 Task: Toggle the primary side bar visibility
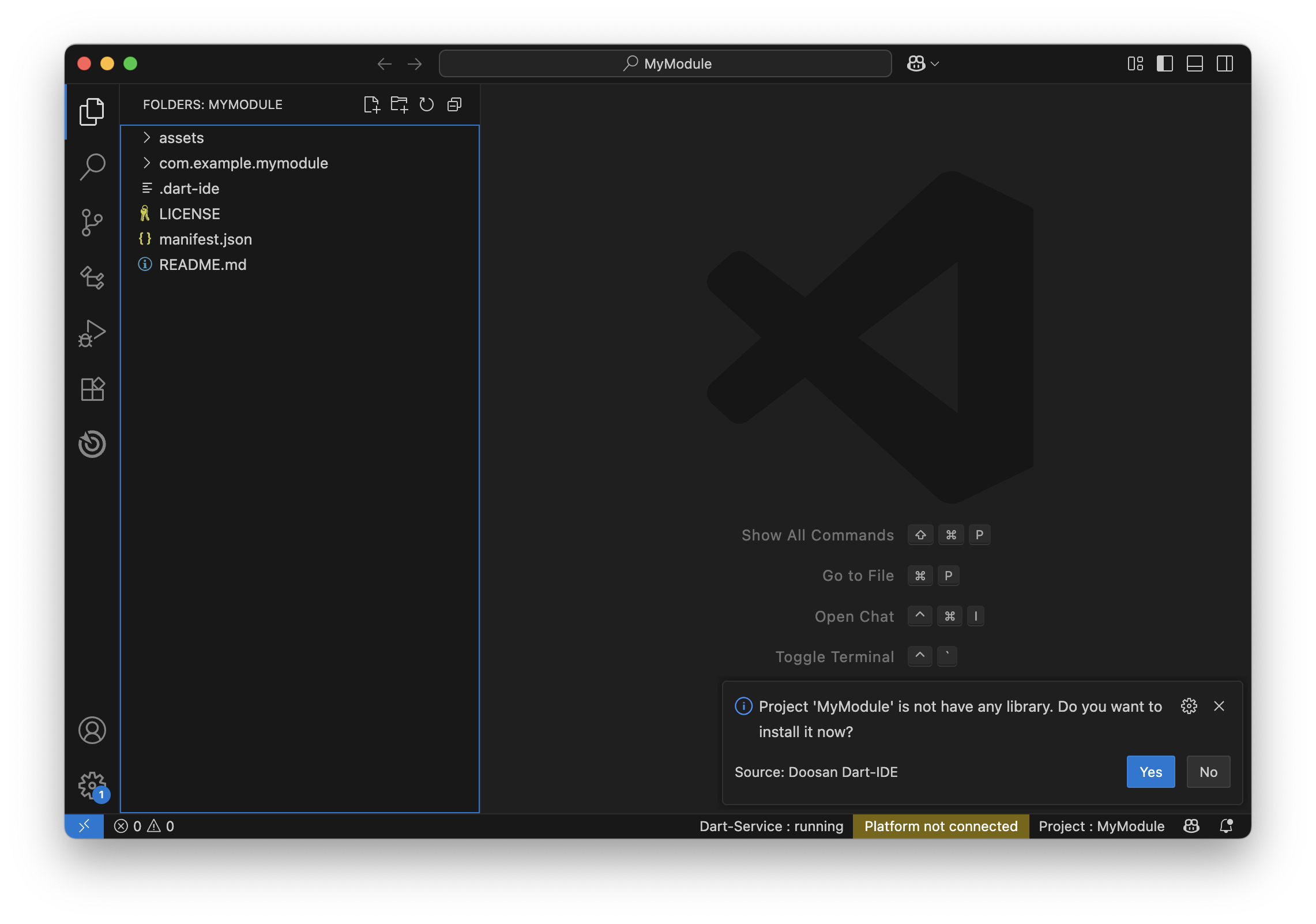tap(1165, 63)
